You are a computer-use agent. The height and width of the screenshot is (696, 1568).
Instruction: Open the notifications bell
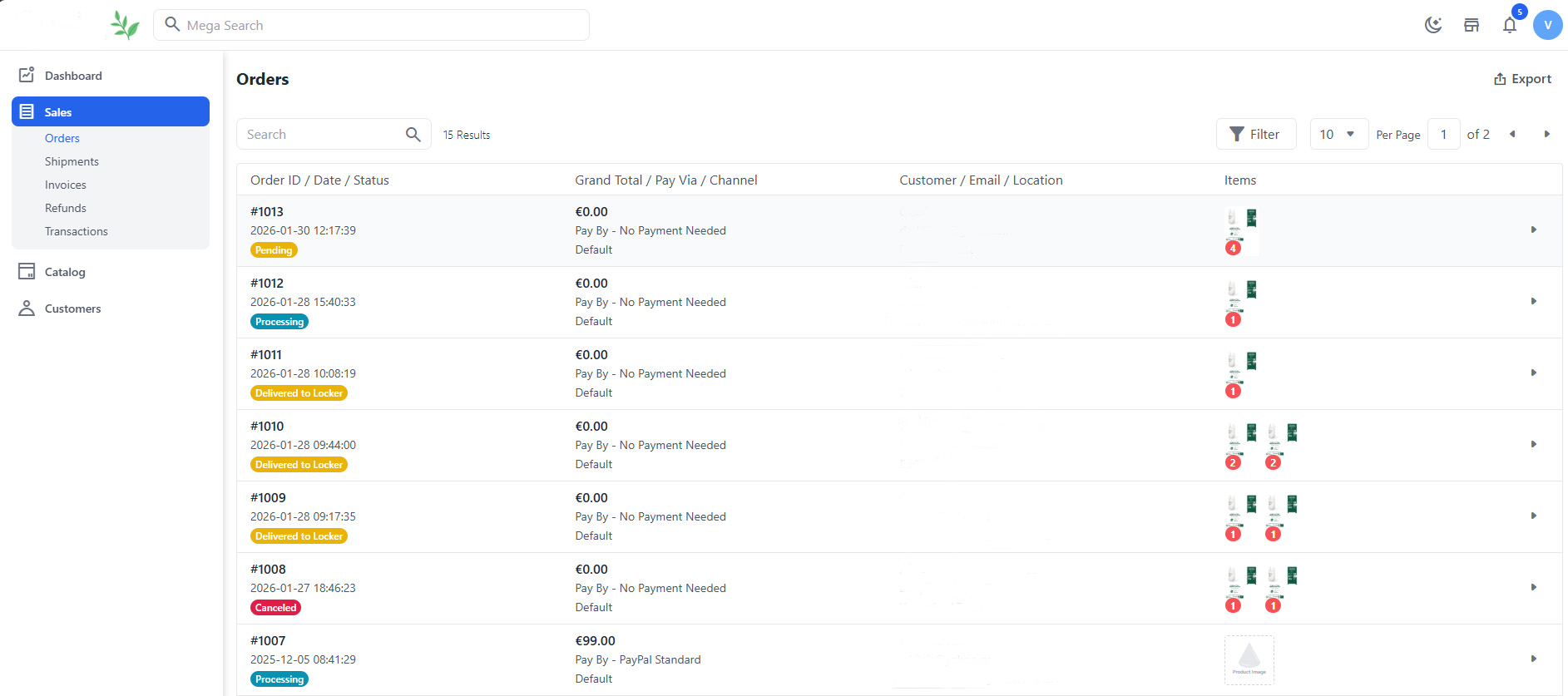click(1509, 25)
